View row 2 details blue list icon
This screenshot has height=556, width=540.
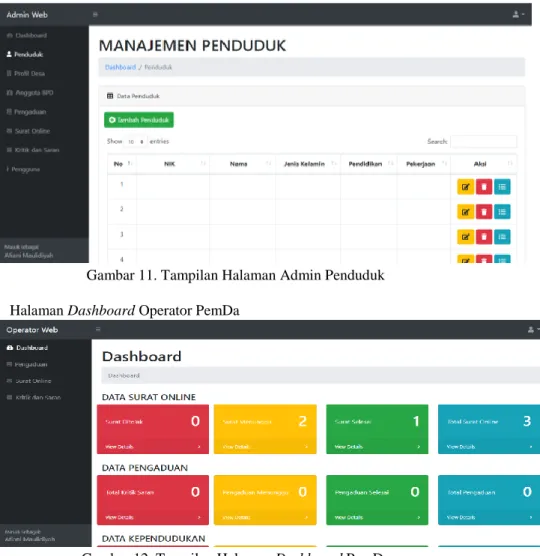[502, 212]
